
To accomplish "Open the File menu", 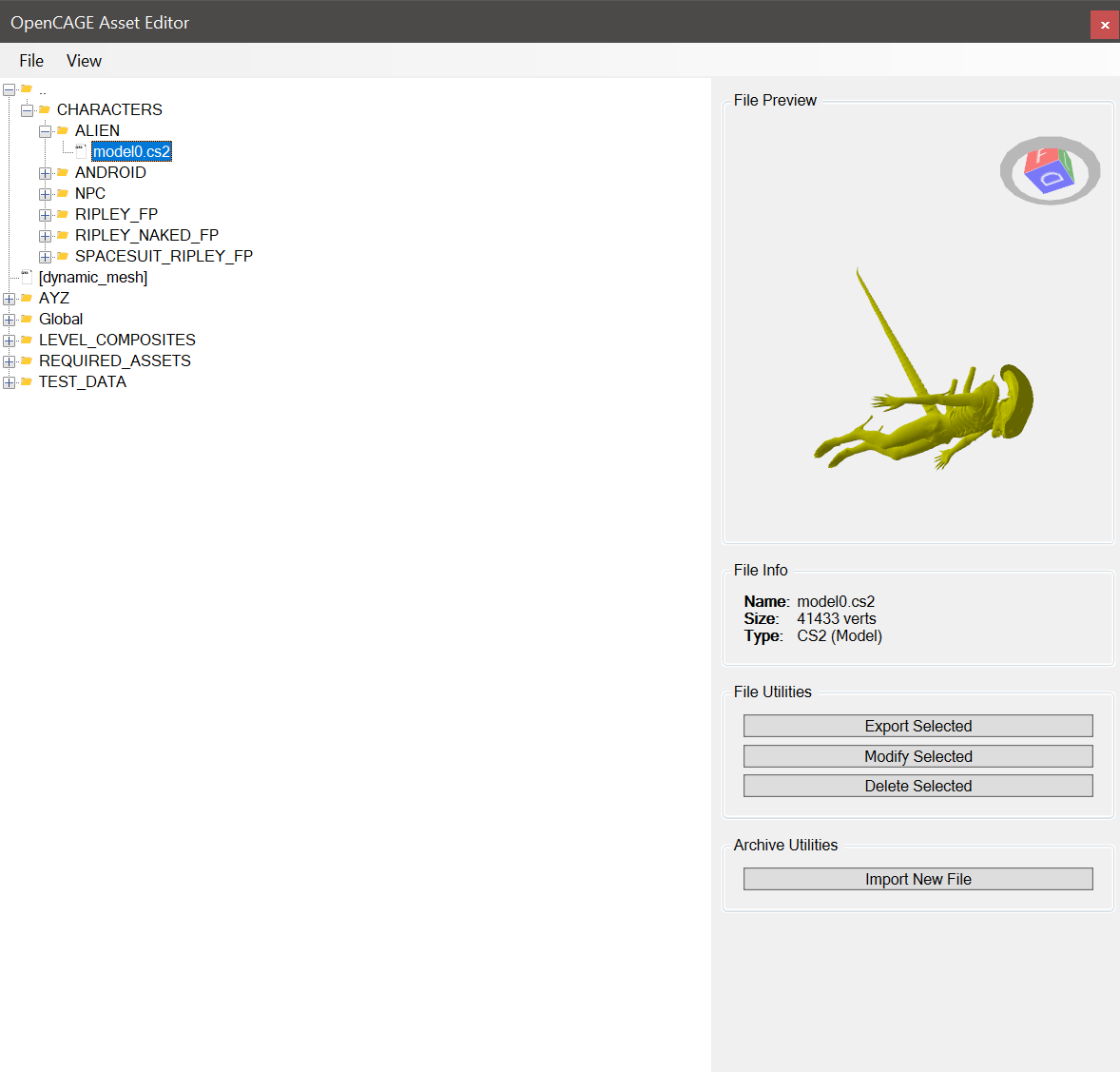I will pos(31,61).
